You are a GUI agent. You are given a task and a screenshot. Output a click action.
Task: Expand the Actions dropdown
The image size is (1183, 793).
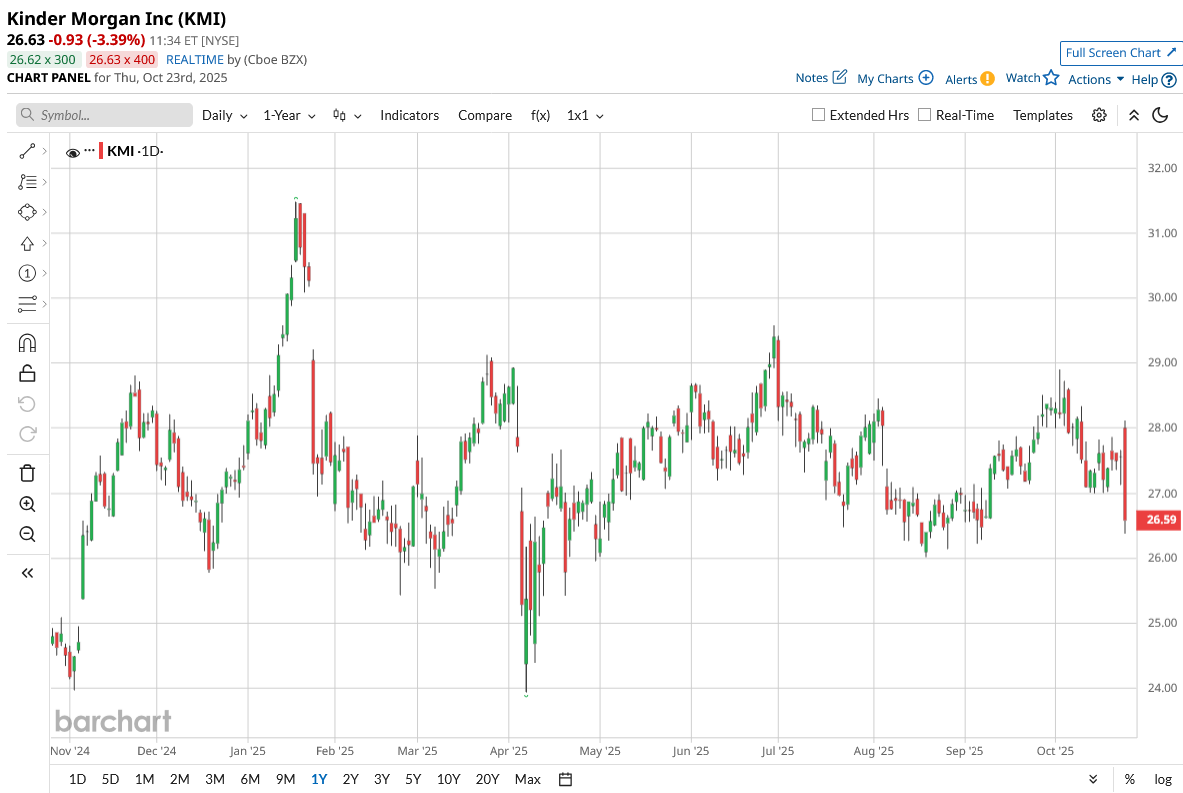(x=1096, y=79)
